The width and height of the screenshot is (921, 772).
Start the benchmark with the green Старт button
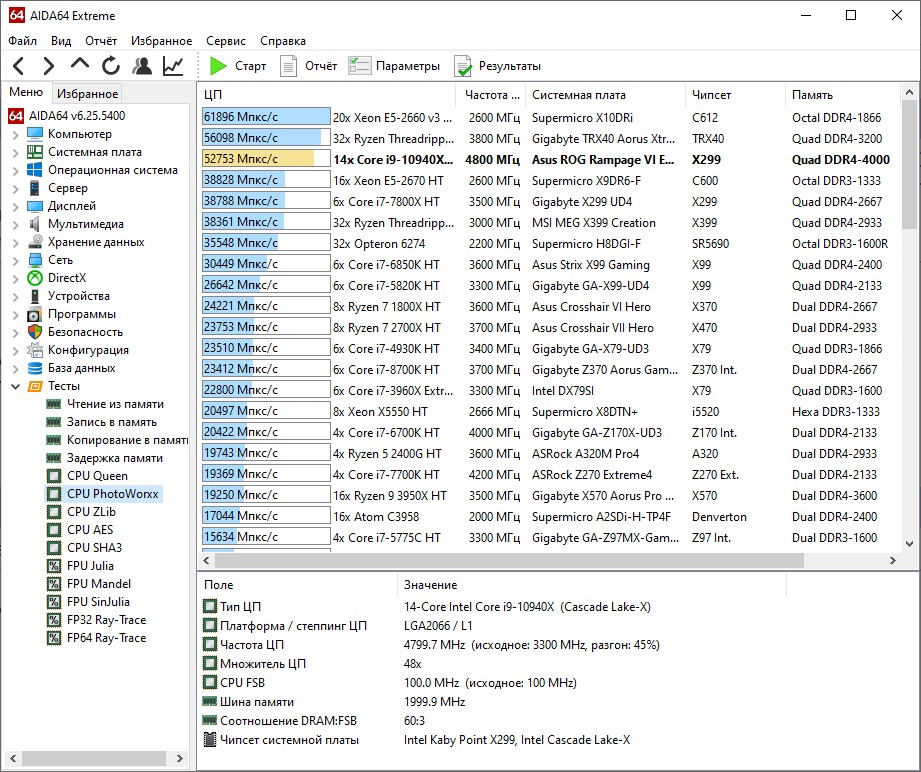(238, 66)
